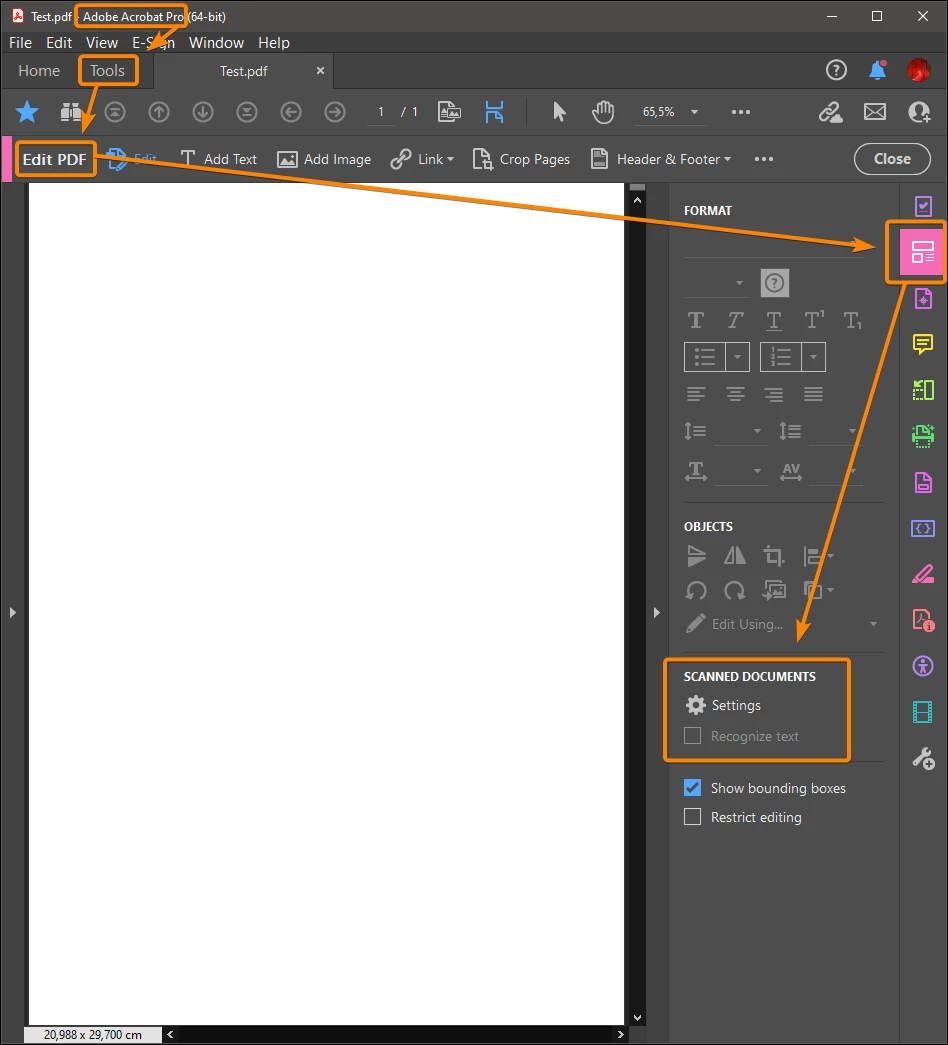This screenshot has width=948, height=1045.
Task: Activate the hand pan tool
Action: (603, 112)
